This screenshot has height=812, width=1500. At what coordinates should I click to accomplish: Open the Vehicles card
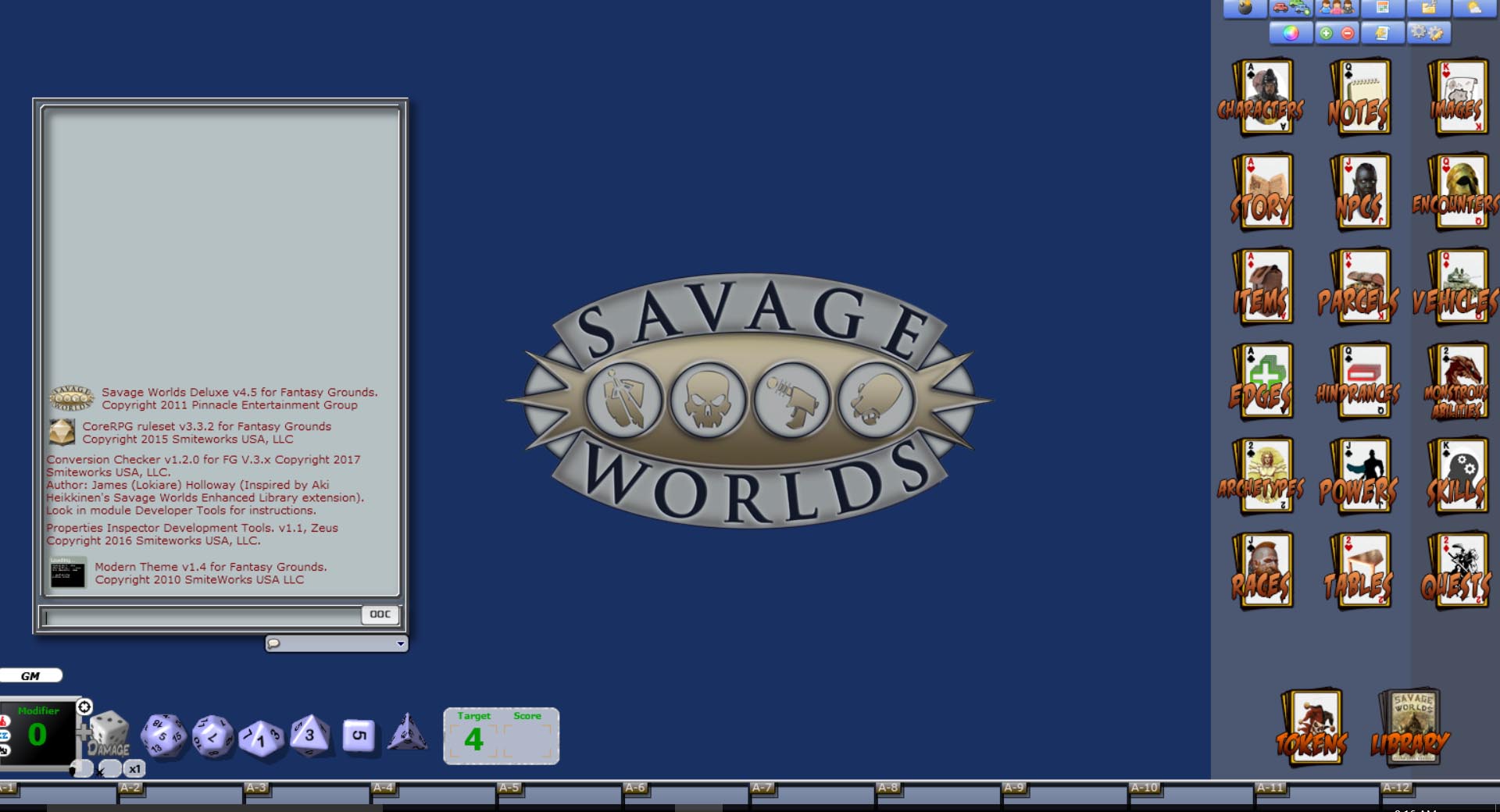[1456, 287]
